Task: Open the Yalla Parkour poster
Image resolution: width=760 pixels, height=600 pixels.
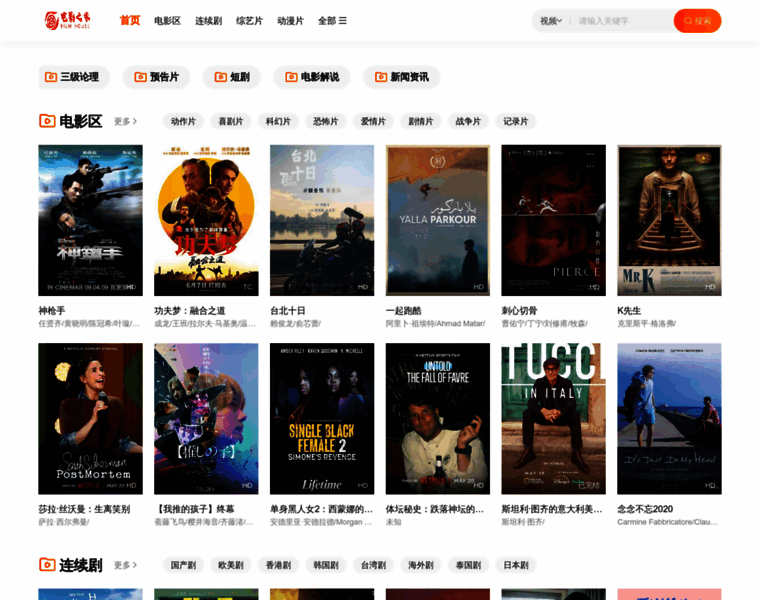Action: (x=438, y=220)
